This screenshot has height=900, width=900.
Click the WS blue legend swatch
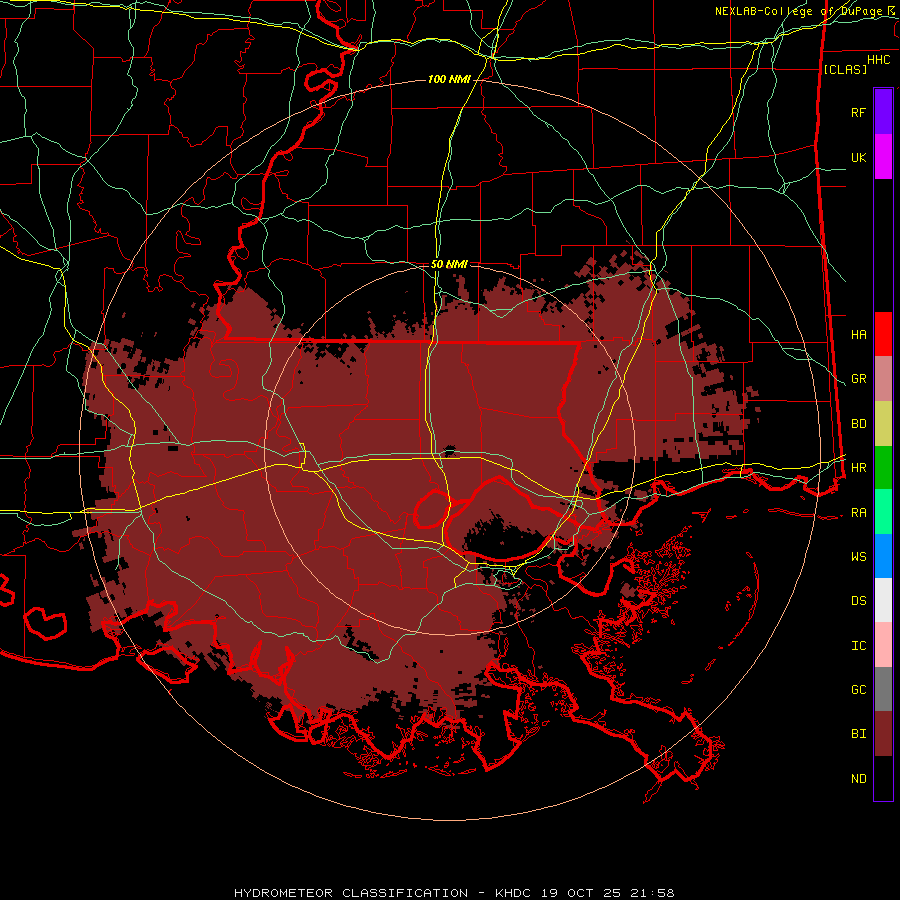tap(883, 556)
